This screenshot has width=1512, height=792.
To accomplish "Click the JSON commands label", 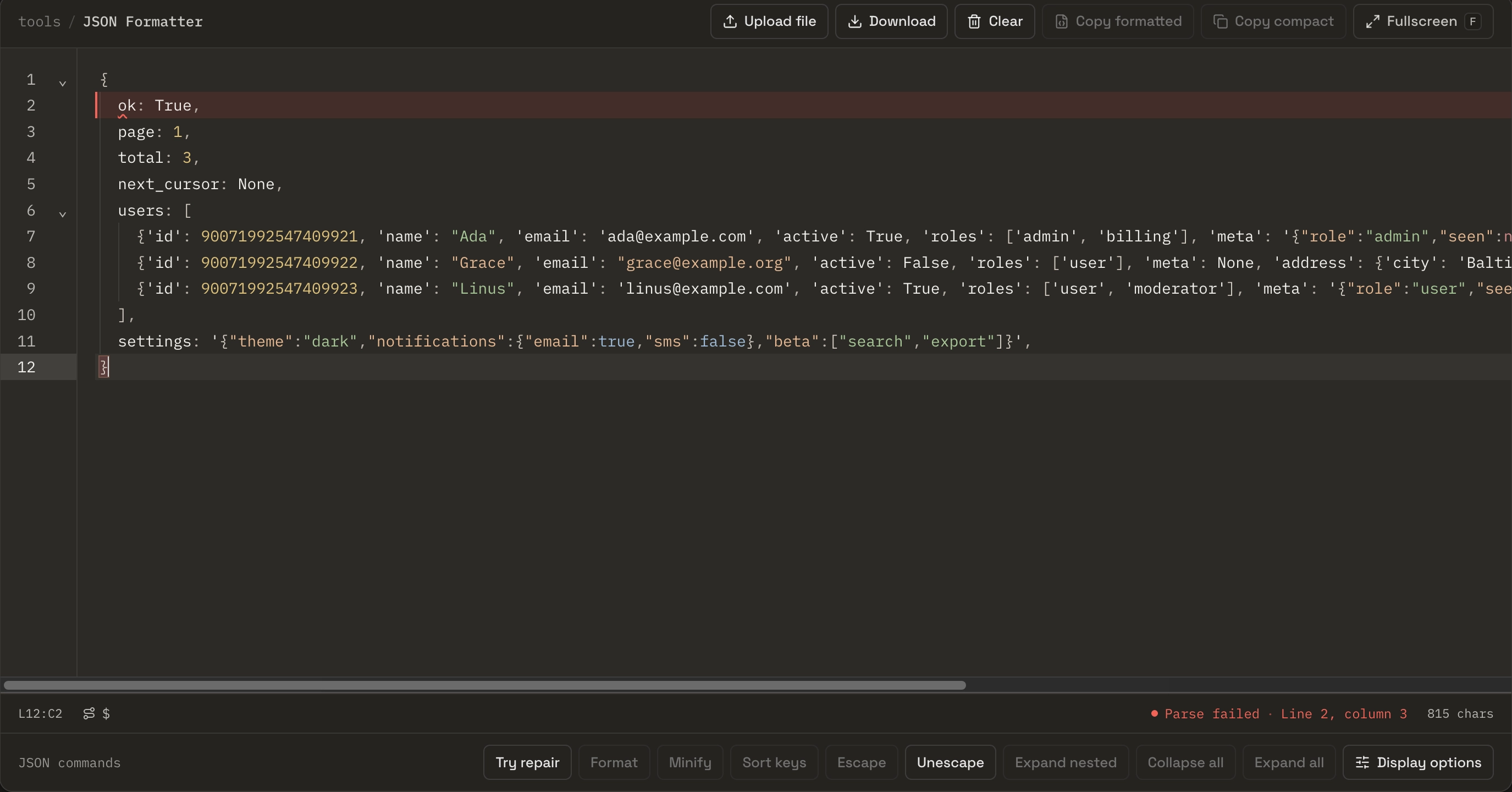I will click(x=69, y=763).
